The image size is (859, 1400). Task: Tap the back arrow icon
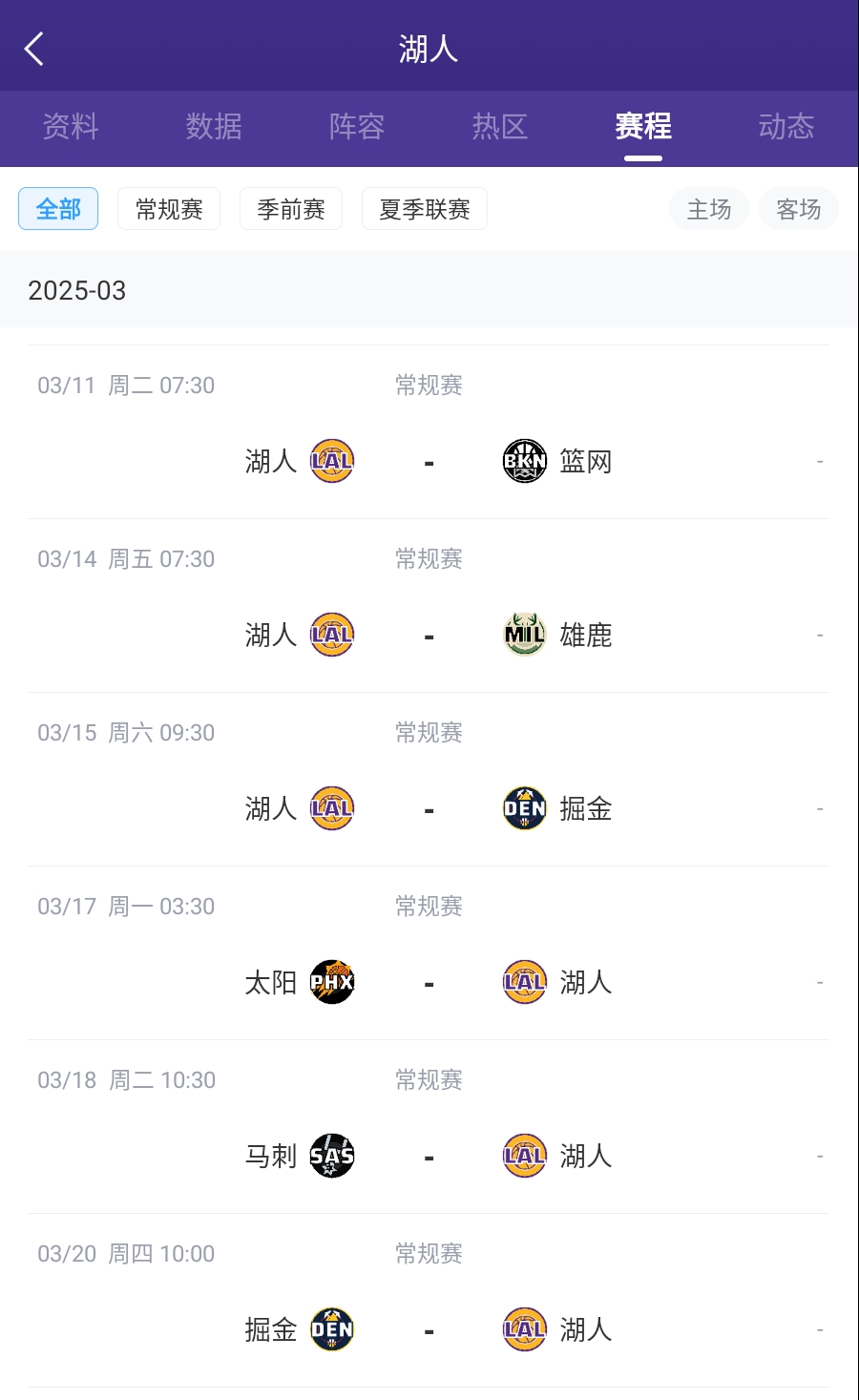34,49
